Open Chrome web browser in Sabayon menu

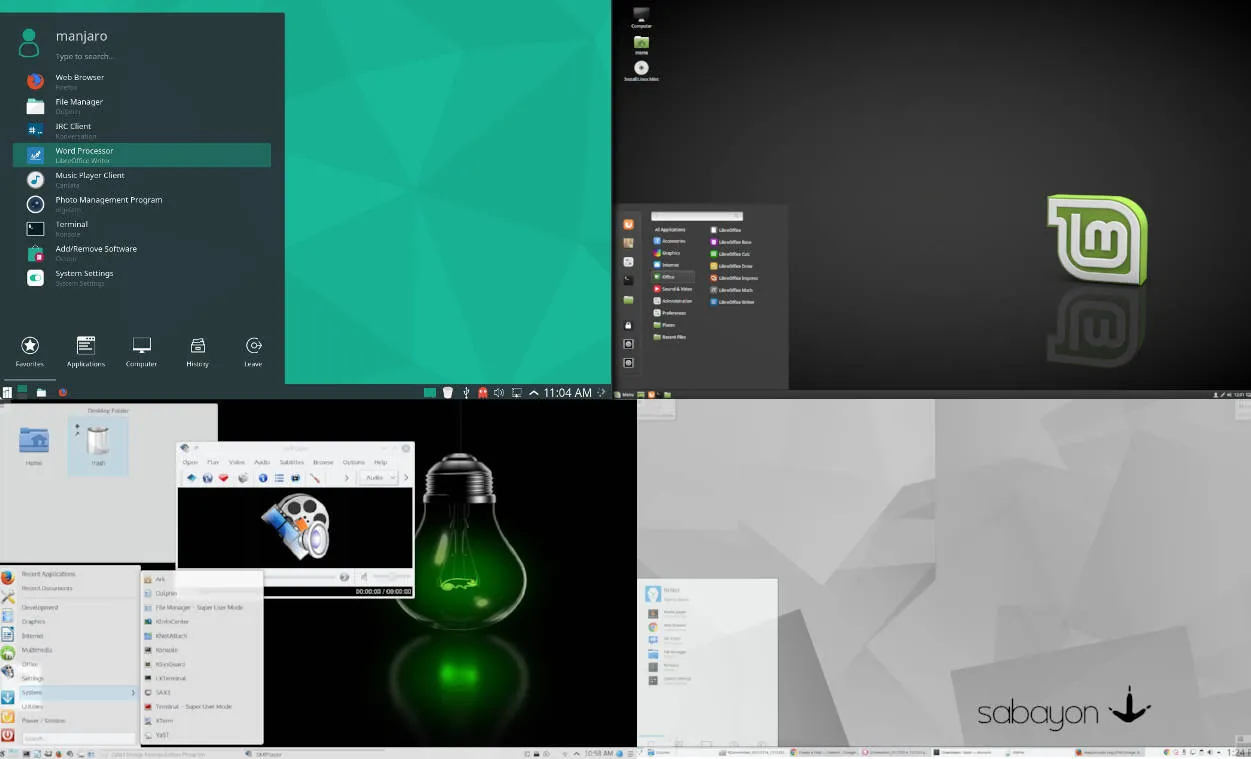[x=666, y=626]
